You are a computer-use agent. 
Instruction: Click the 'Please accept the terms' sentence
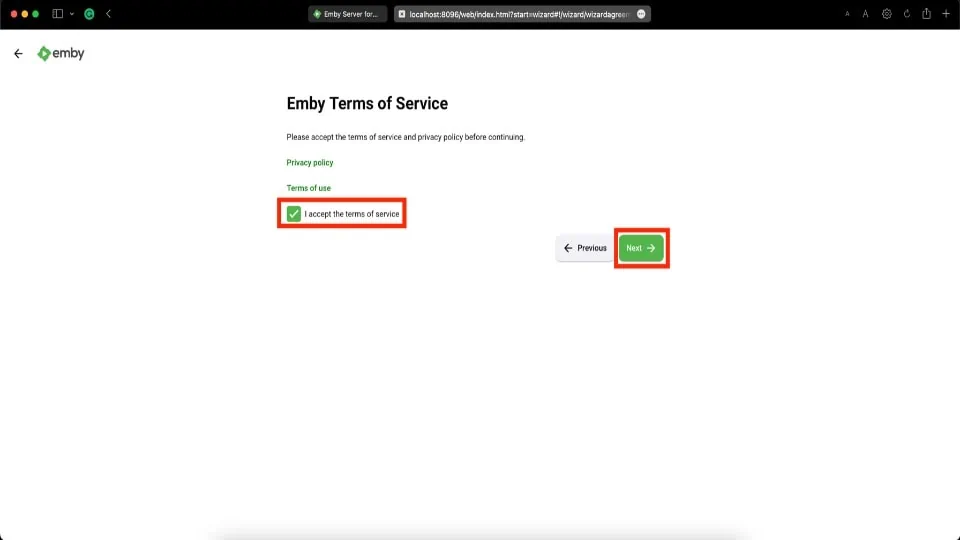(x=405, y=137)
